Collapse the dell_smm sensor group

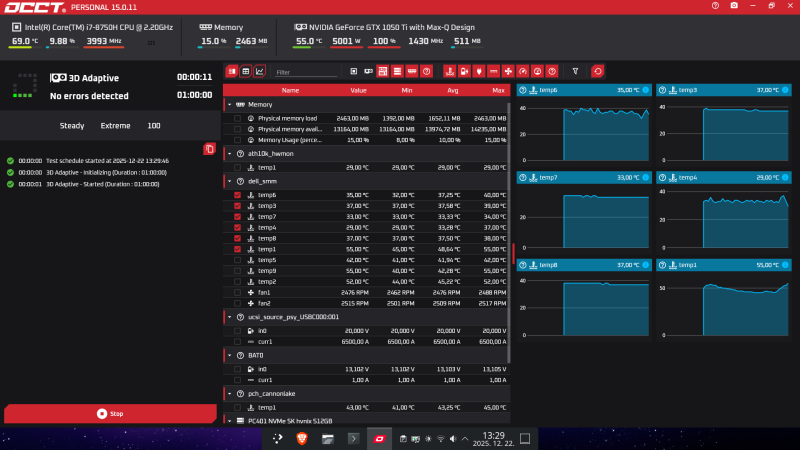point(230,181)
